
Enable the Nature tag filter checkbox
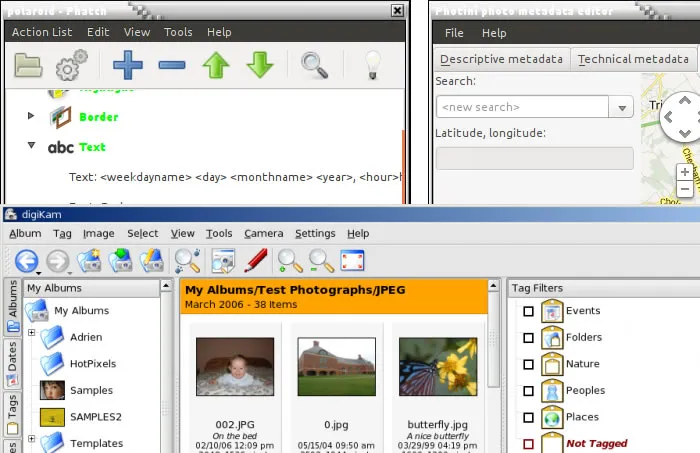click(528, 364)
